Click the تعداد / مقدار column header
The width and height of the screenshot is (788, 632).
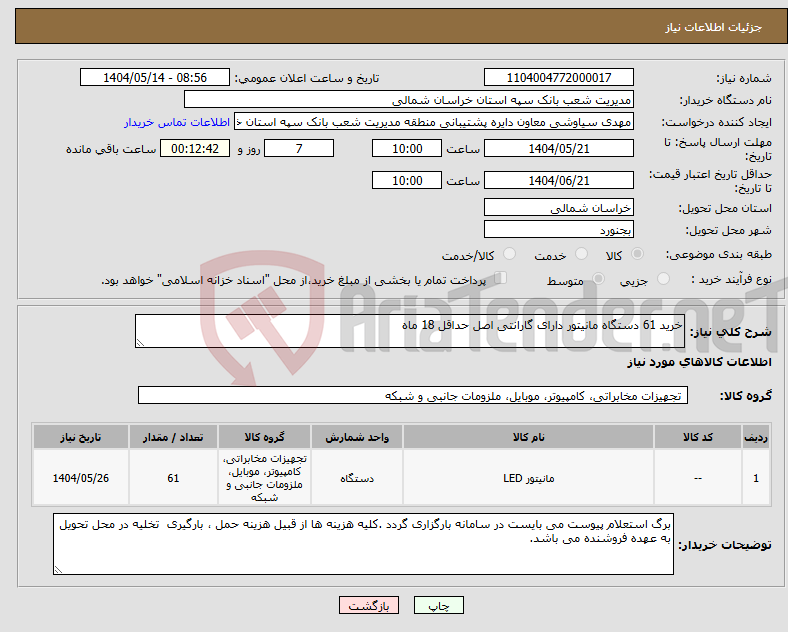click(173, 437)
